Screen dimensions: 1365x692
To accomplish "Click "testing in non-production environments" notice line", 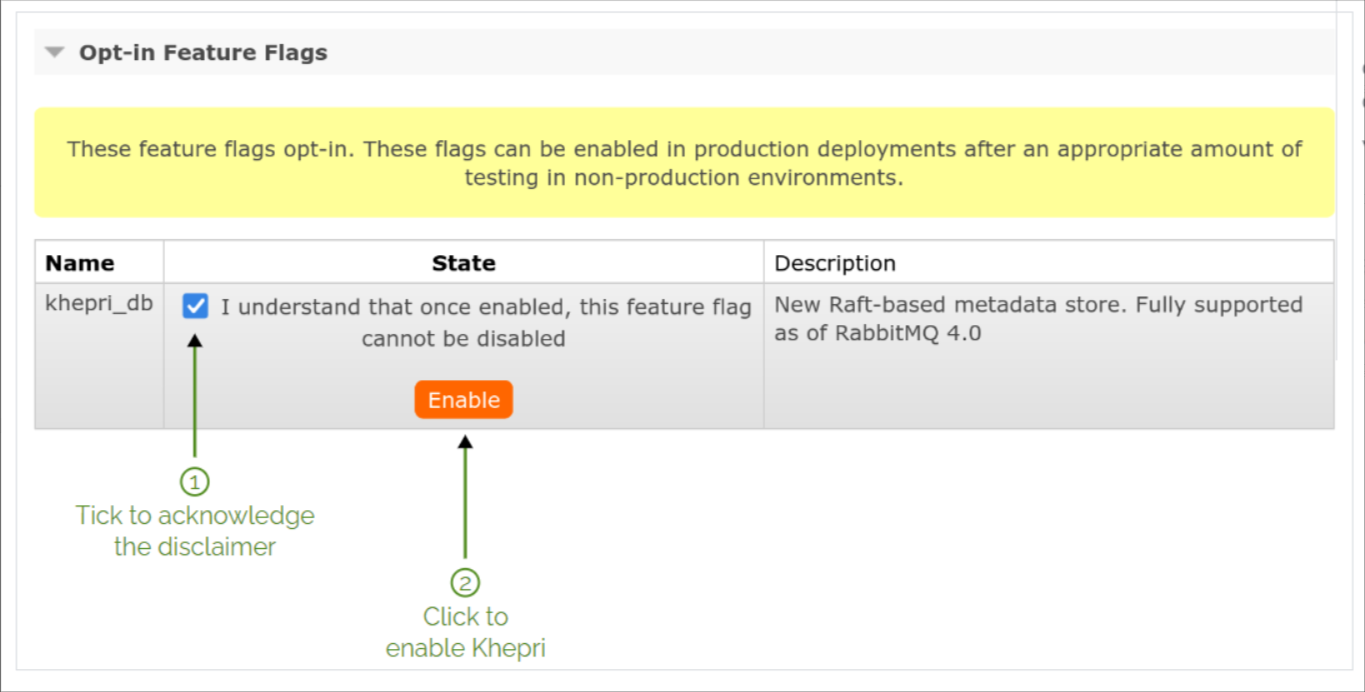I will 684,178.
